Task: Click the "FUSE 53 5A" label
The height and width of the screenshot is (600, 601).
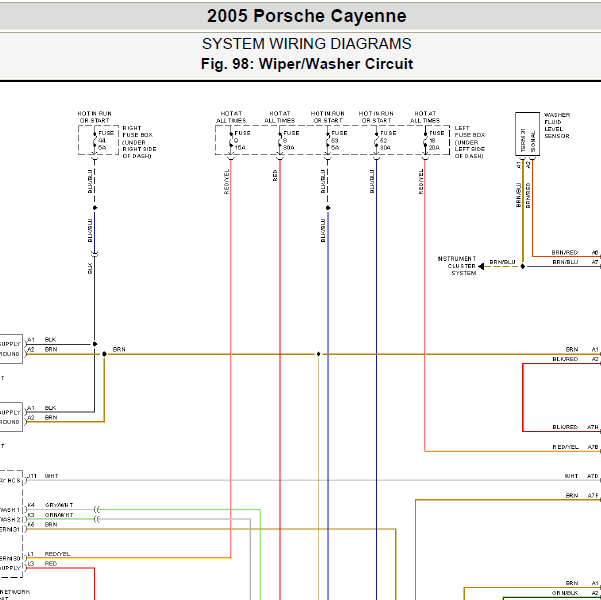Action: point(339,140)
